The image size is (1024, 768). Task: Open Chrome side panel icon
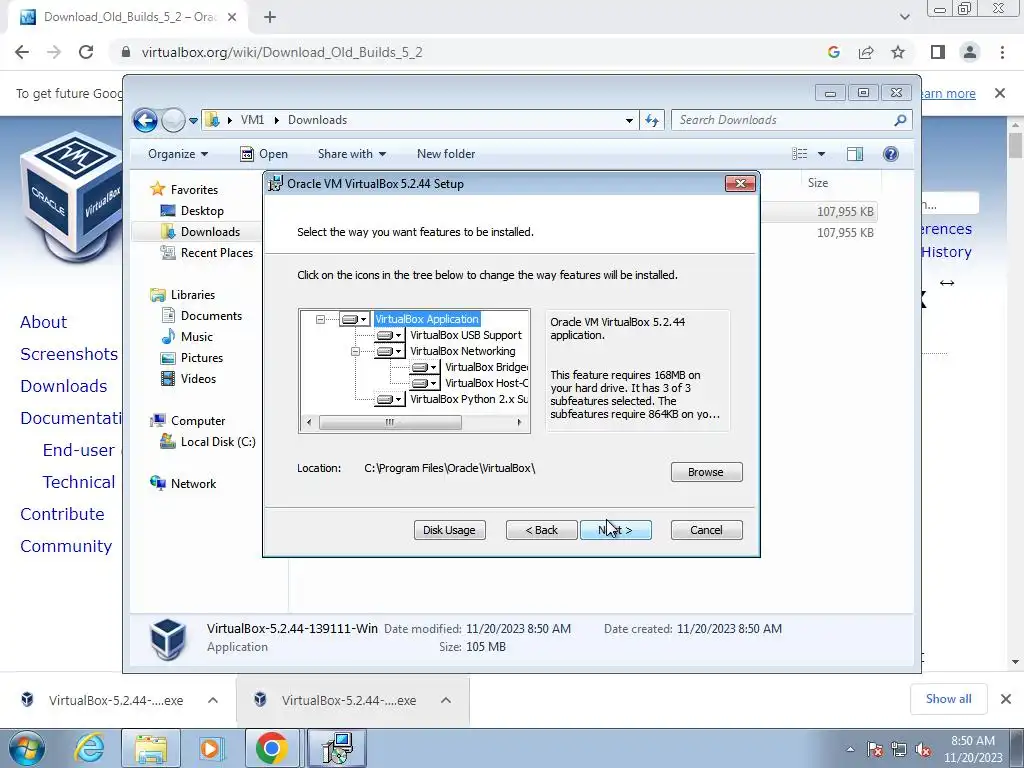pos(938,52)
